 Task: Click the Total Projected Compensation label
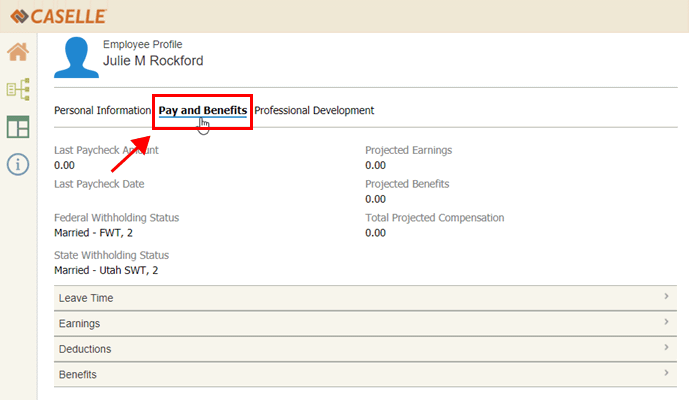[x=434, y=218]
